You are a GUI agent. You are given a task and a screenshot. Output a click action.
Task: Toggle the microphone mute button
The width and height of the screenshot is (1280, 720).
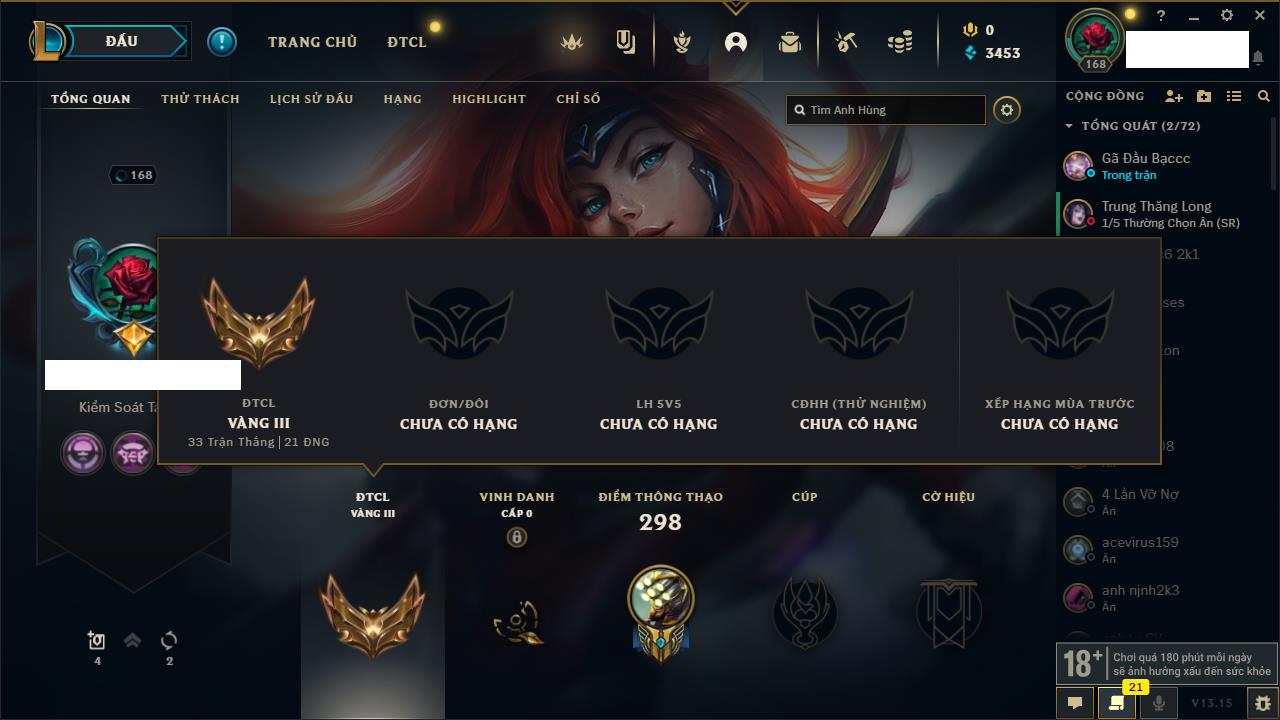tap(1159, 703)
